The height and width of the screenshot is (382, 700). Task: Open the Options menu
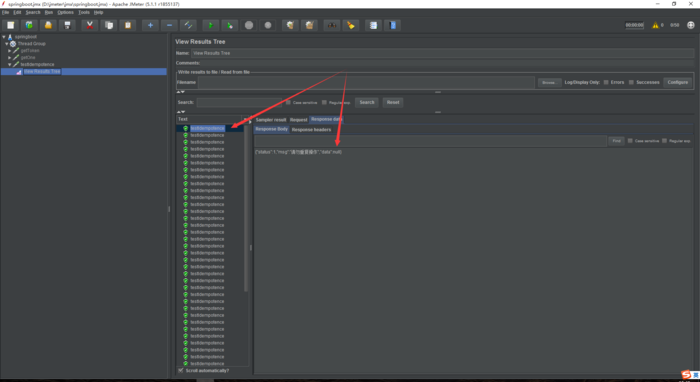pyautogui.click(x=65, y=12)
